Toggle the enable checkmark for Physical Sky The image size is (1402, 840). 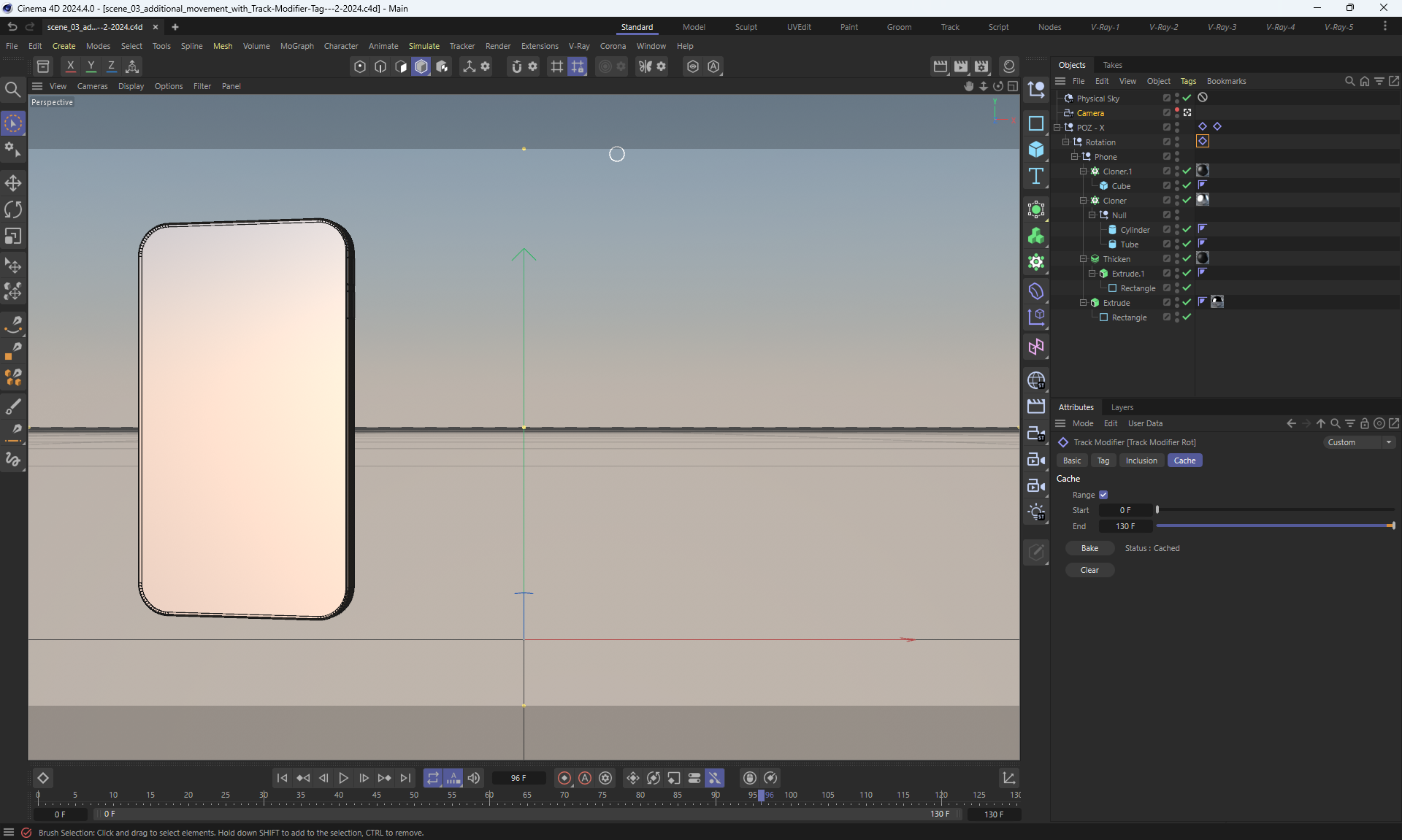coord(1187,98)
